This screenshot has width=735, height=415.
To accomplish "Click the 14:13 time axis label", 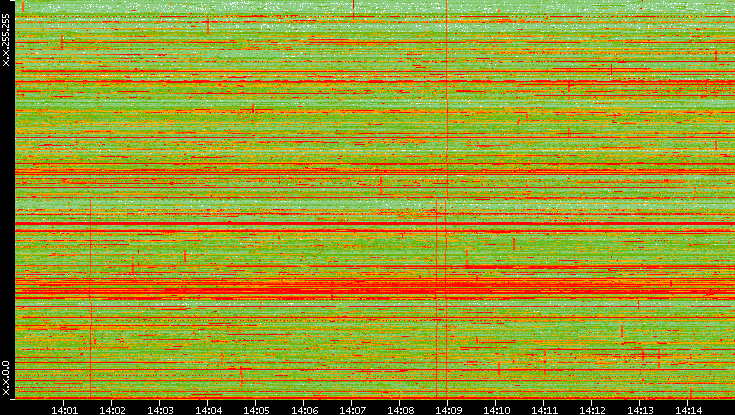I will click(640, 410).
